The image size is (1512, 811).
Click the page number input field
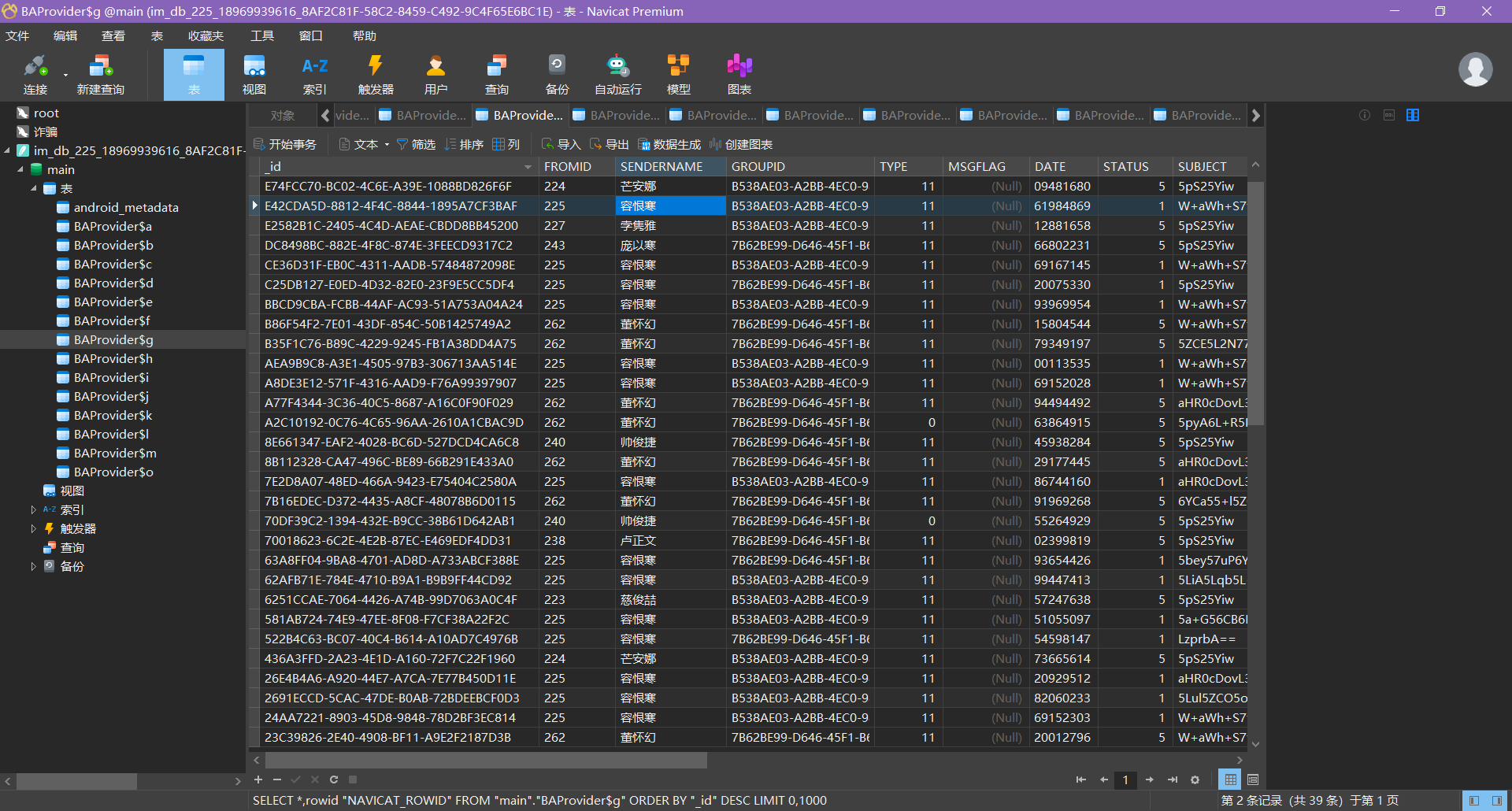[1125, 780]
